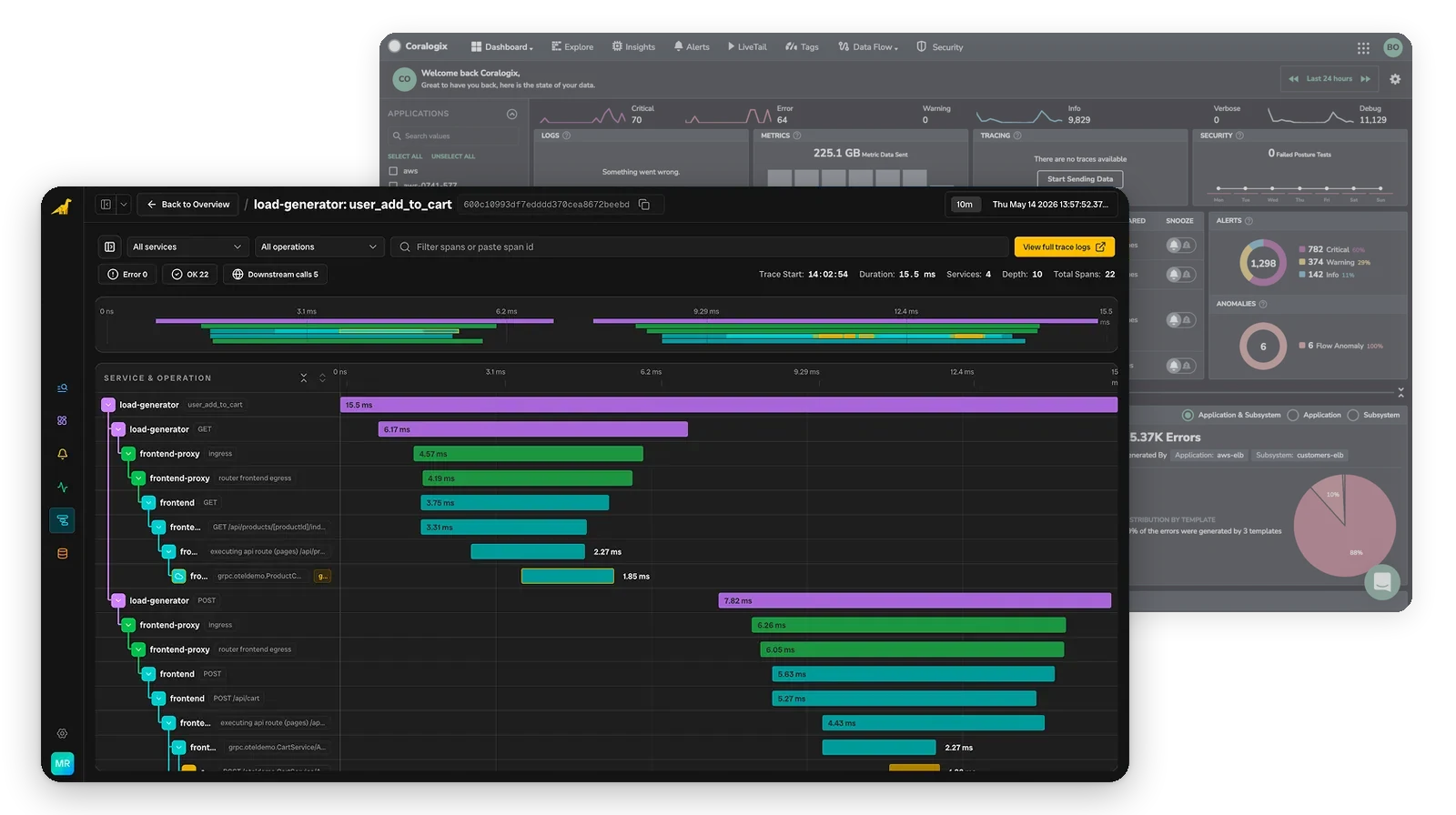Tick the aws checkbox in the Applications list
Image resolution: width=1456 pixels, height=815 pixels.
[393, 171]
